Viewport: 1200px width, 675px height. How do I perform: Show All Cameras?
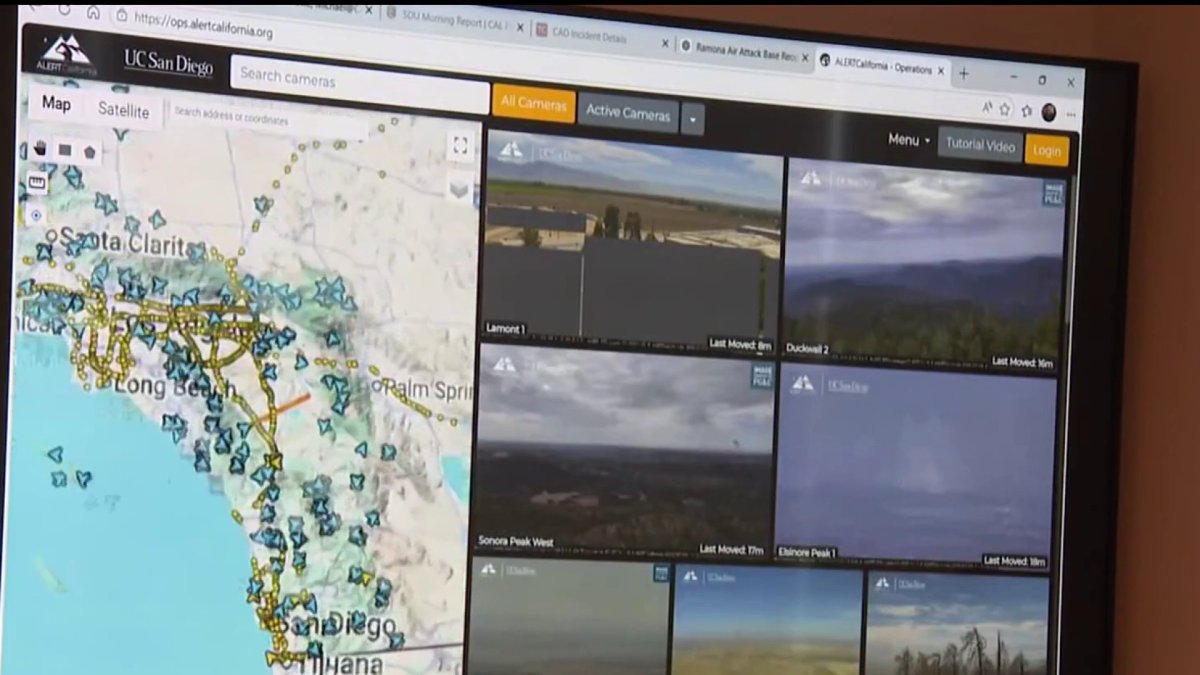[534, 103]
